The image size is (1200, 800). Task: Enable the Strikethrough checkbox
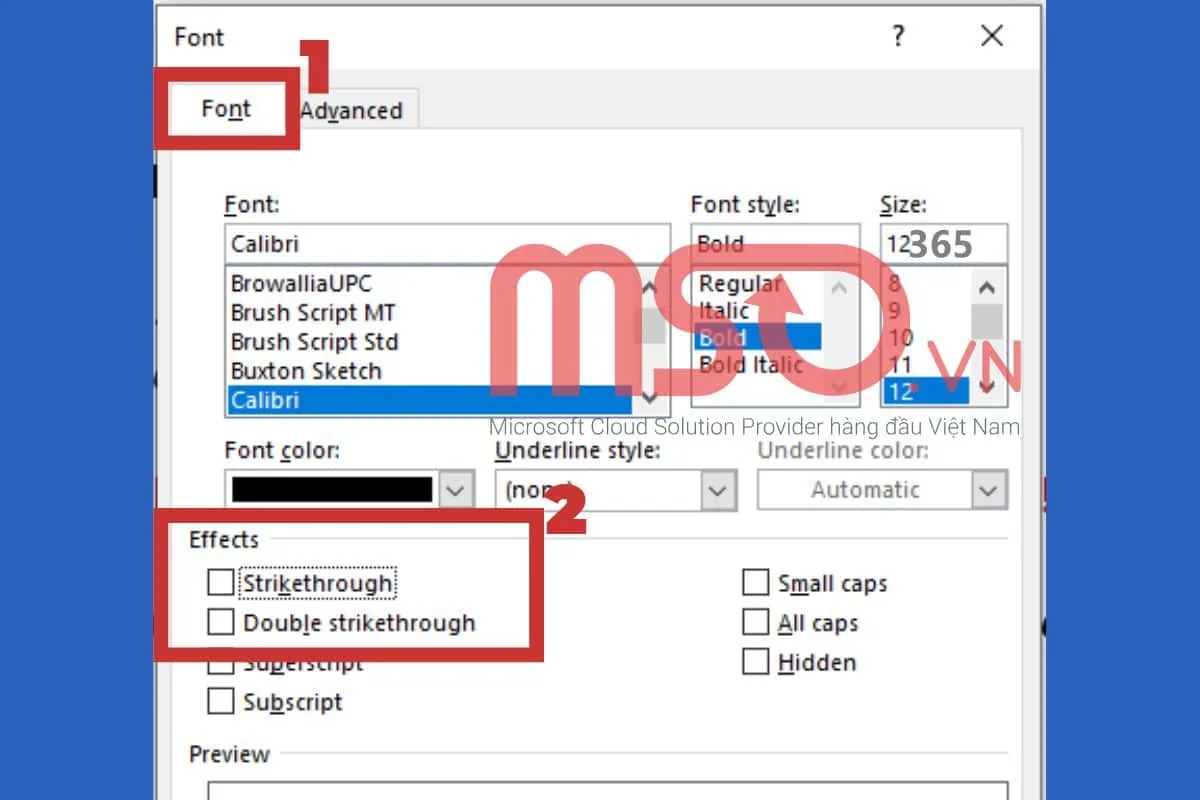pyautogui.click(x=221, y=583)
